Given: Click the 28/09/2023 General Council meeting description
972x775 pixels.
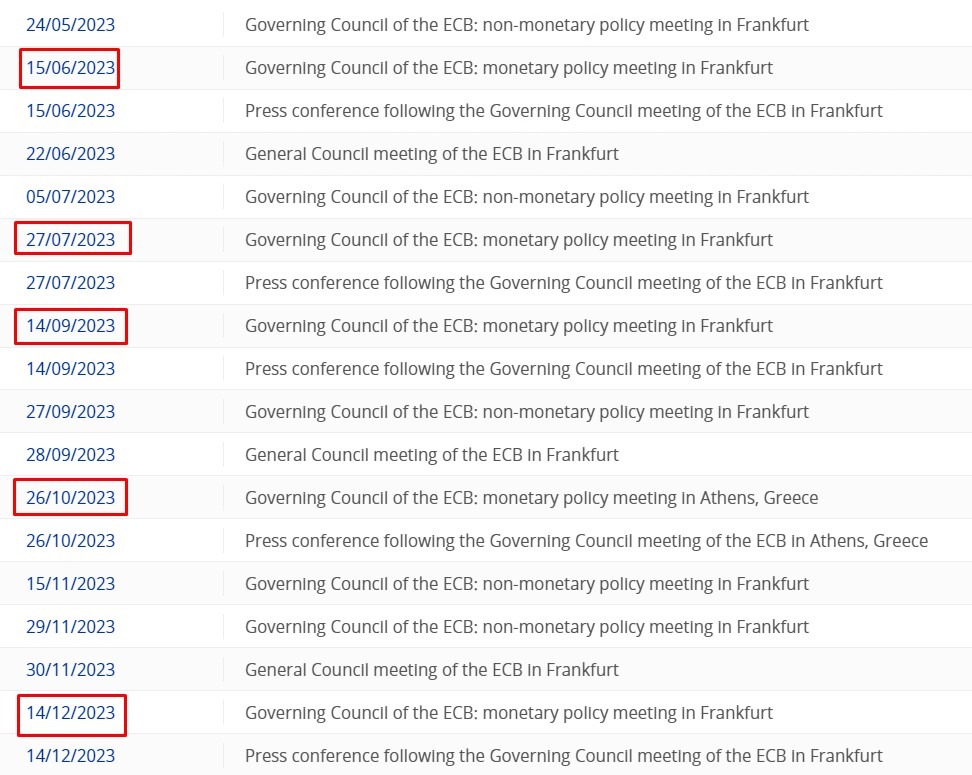Looking at the screenshot, I should [432, 454].
